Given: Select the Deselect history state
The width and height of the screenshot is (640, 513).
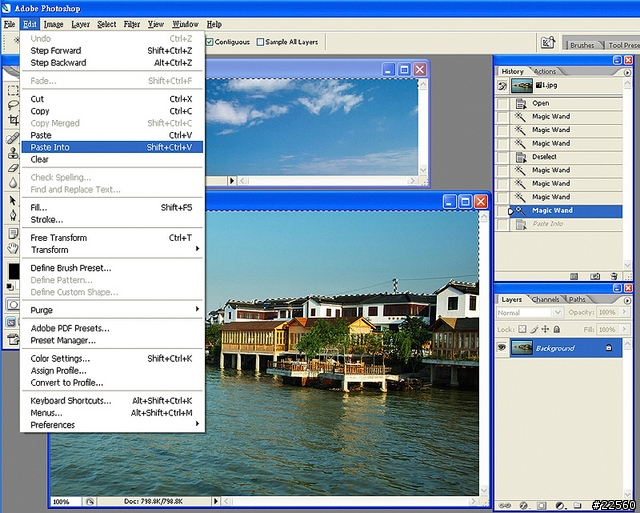Looking at the screenshot, I should pos(566,157).
